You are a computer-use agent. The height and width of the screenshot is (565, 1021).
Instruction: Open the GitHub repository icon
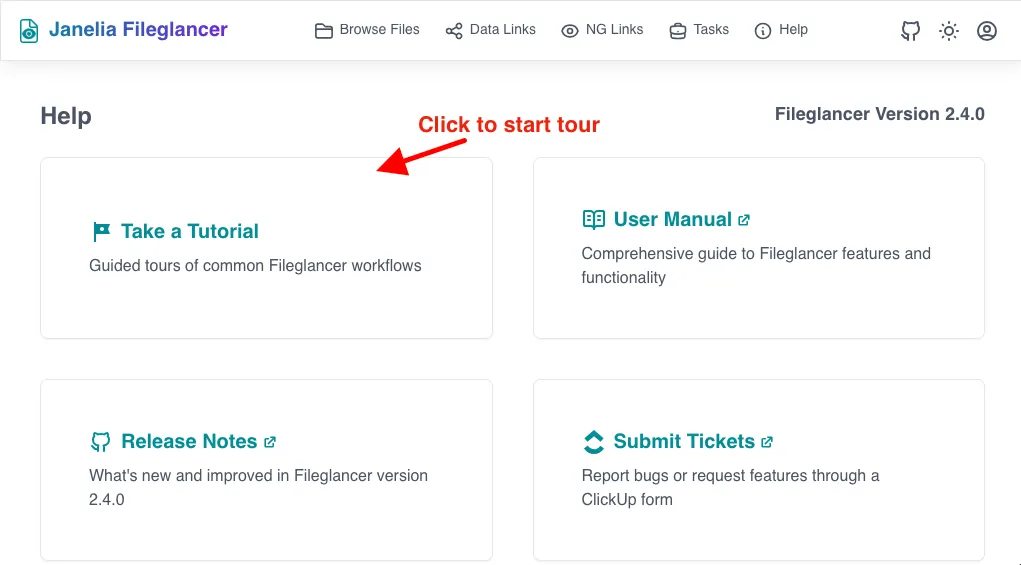point(910,31)
